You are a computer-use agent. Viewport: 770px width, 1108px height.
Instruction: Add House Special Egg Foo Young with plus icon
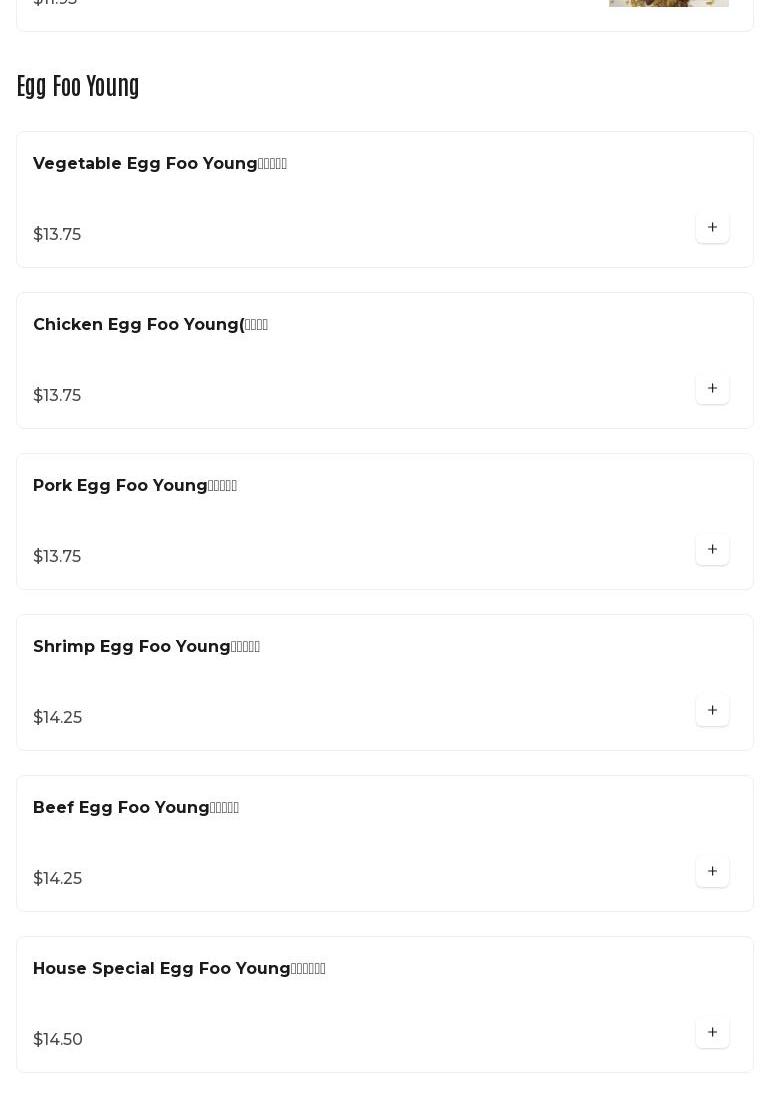pos(712,1033)
